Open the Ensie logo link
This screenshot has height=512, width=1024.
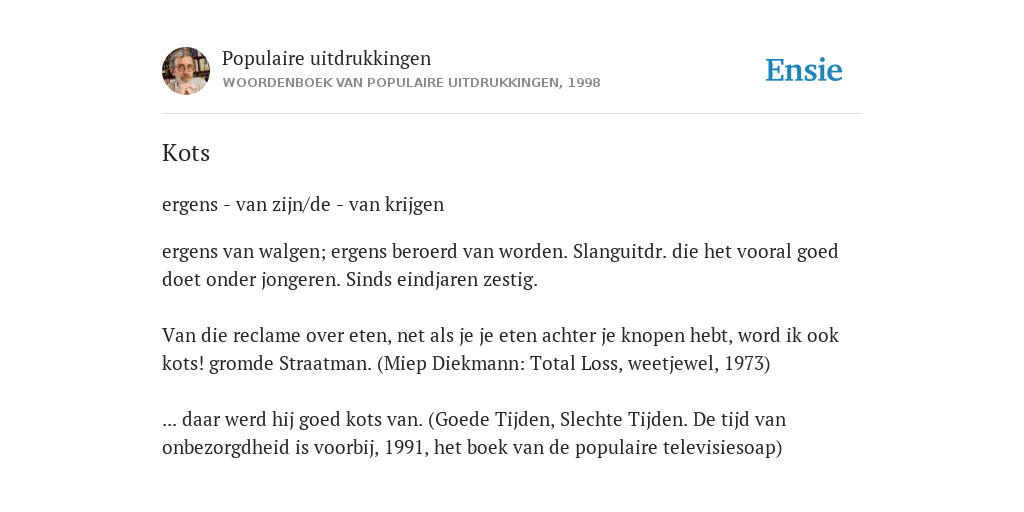click(x=804, y=70)
